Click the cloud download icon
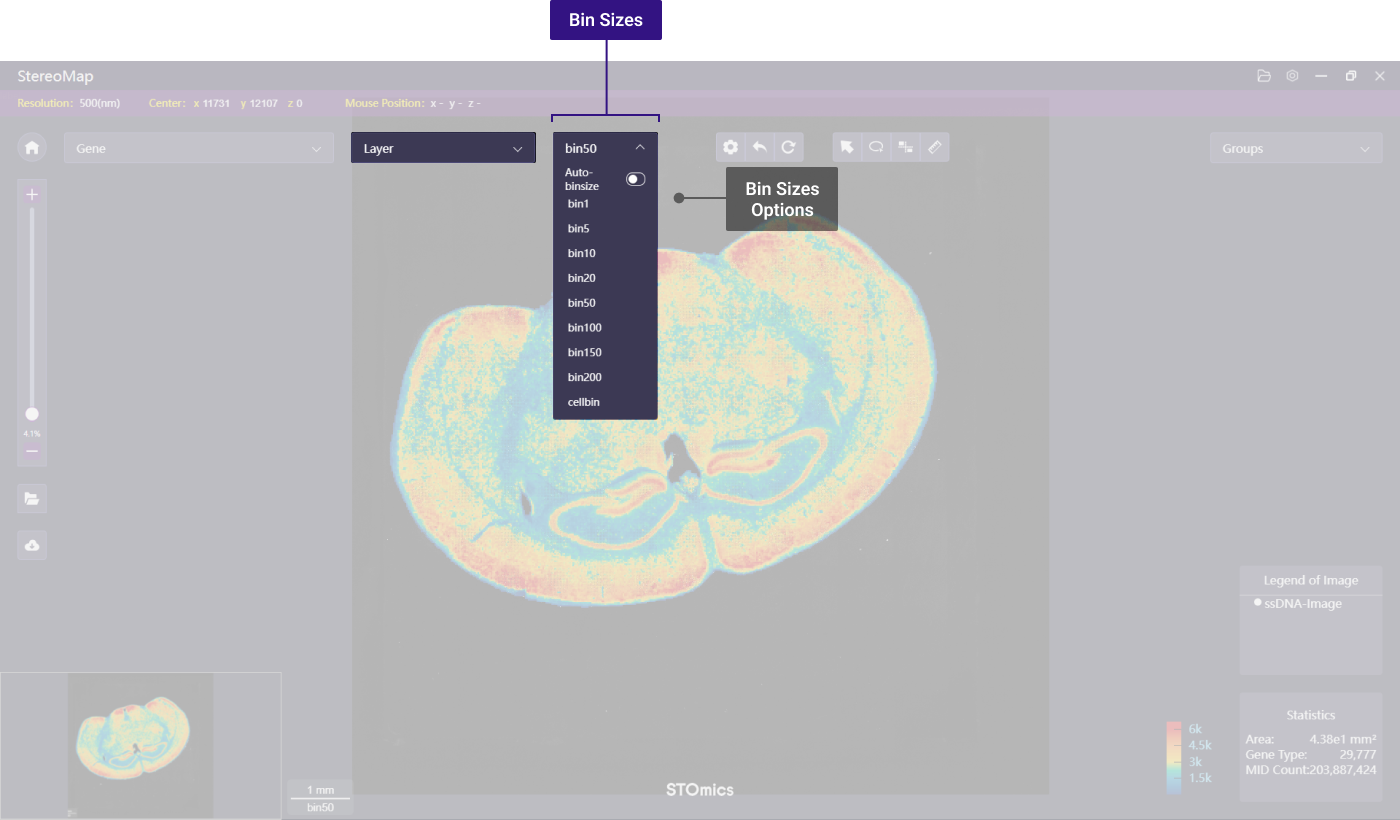Screen dimensions: 1400x820 pos(32,545)
